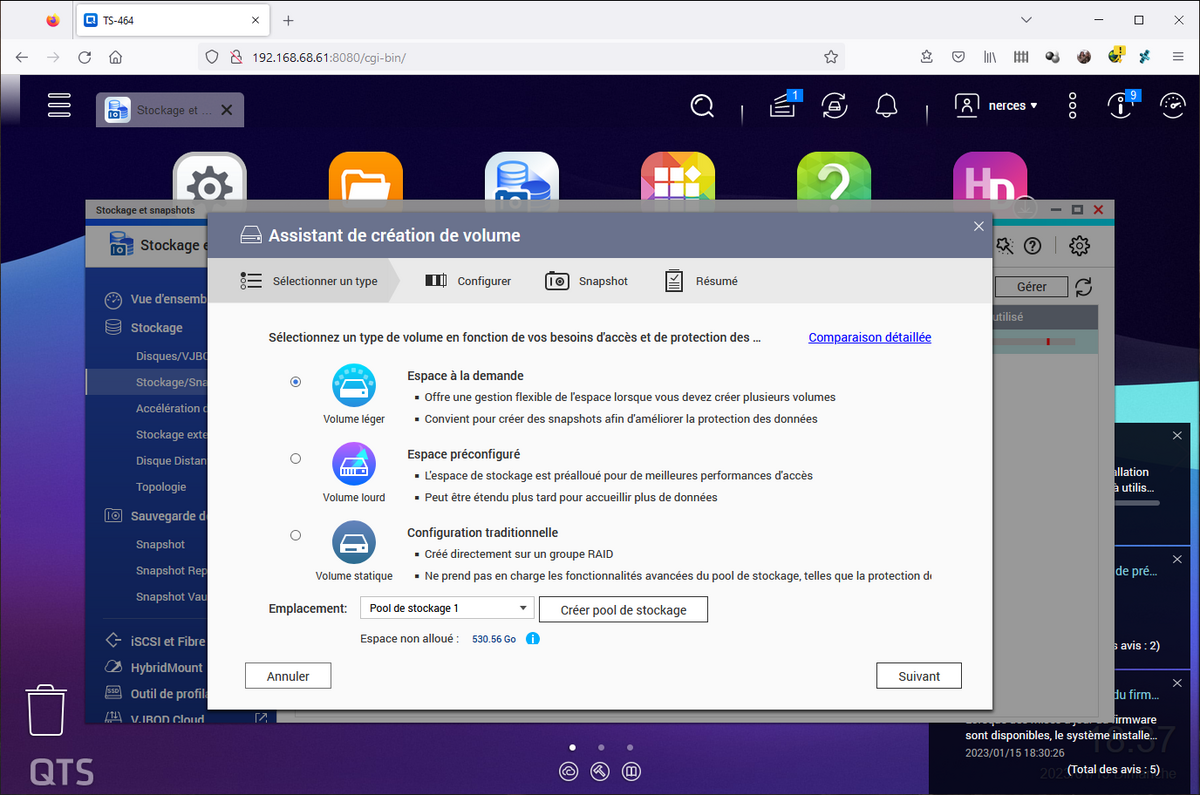The width and height of the screenshot is (1200, 795).
Task: Click the Suivant button
Action: (919, 676)
